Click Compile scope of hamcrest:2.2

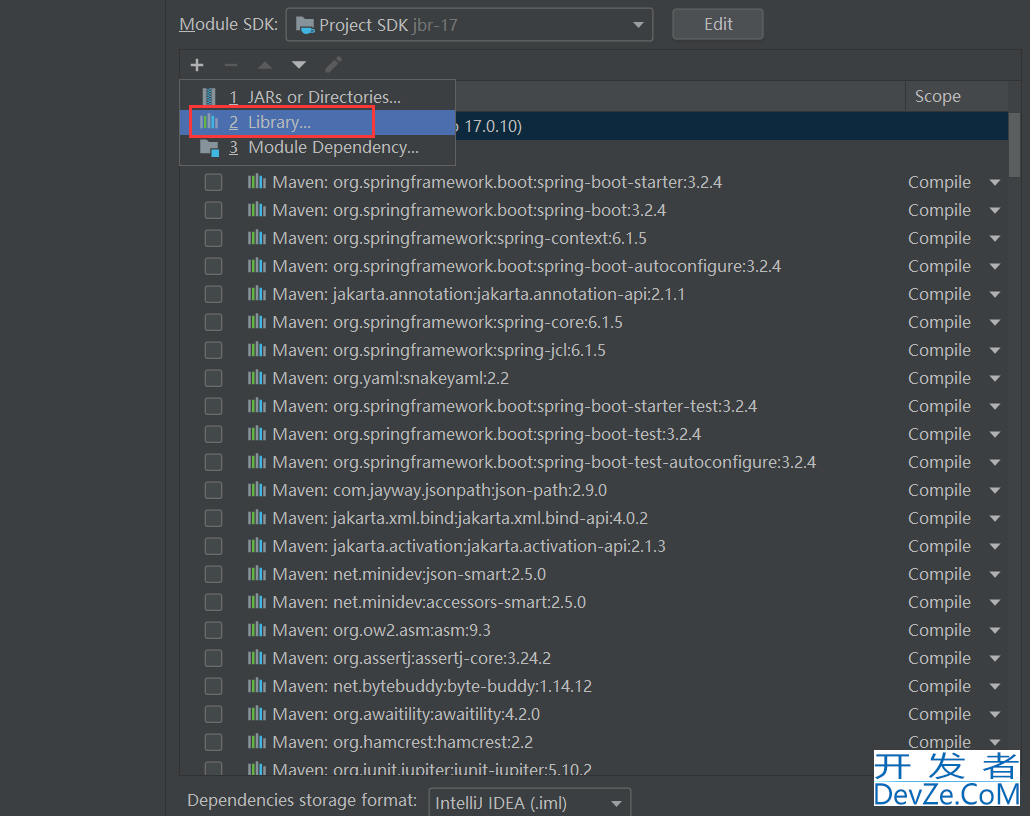939,742
